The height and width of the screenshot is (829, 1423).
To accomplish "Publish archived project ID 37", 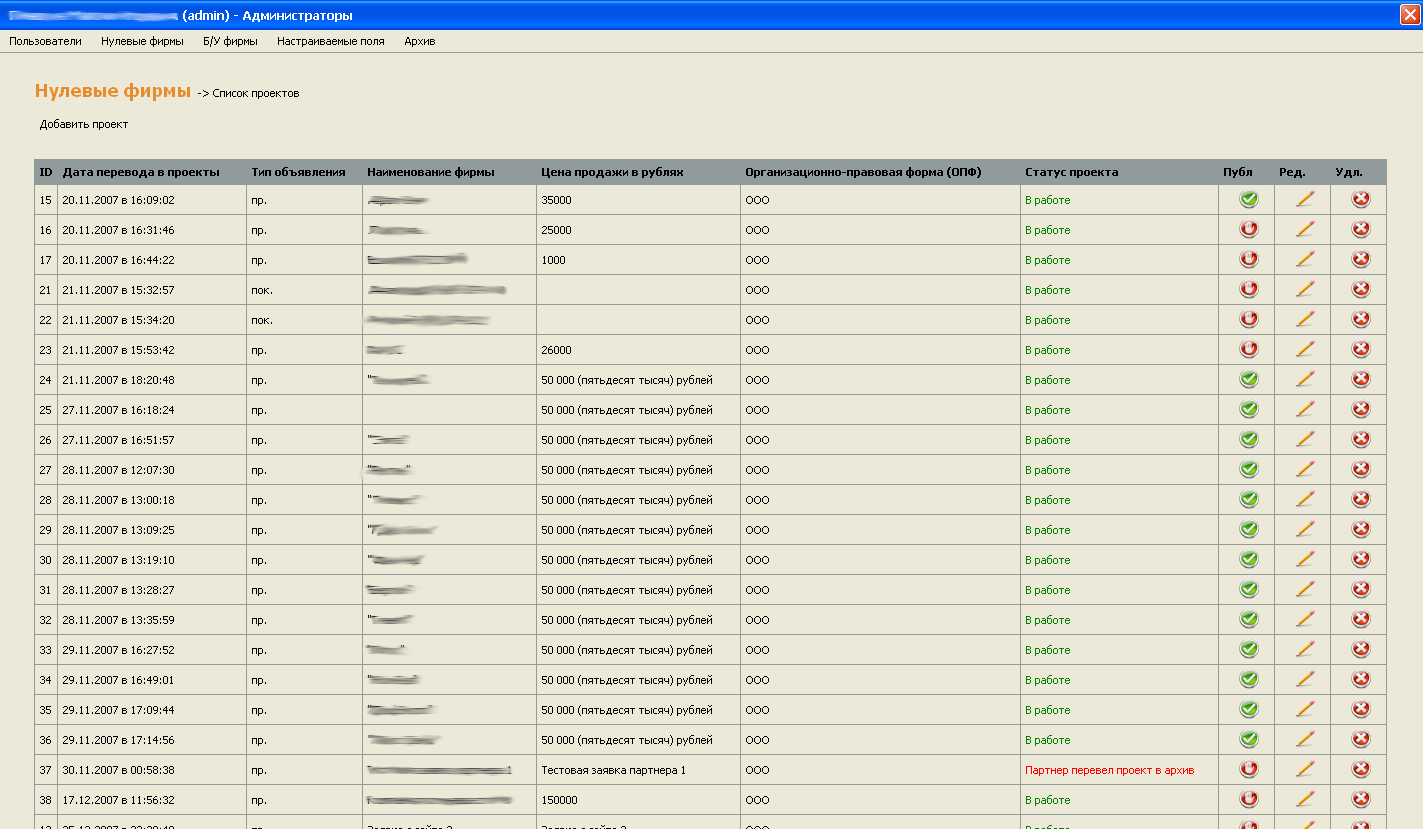I will [x=1248, y=769].
